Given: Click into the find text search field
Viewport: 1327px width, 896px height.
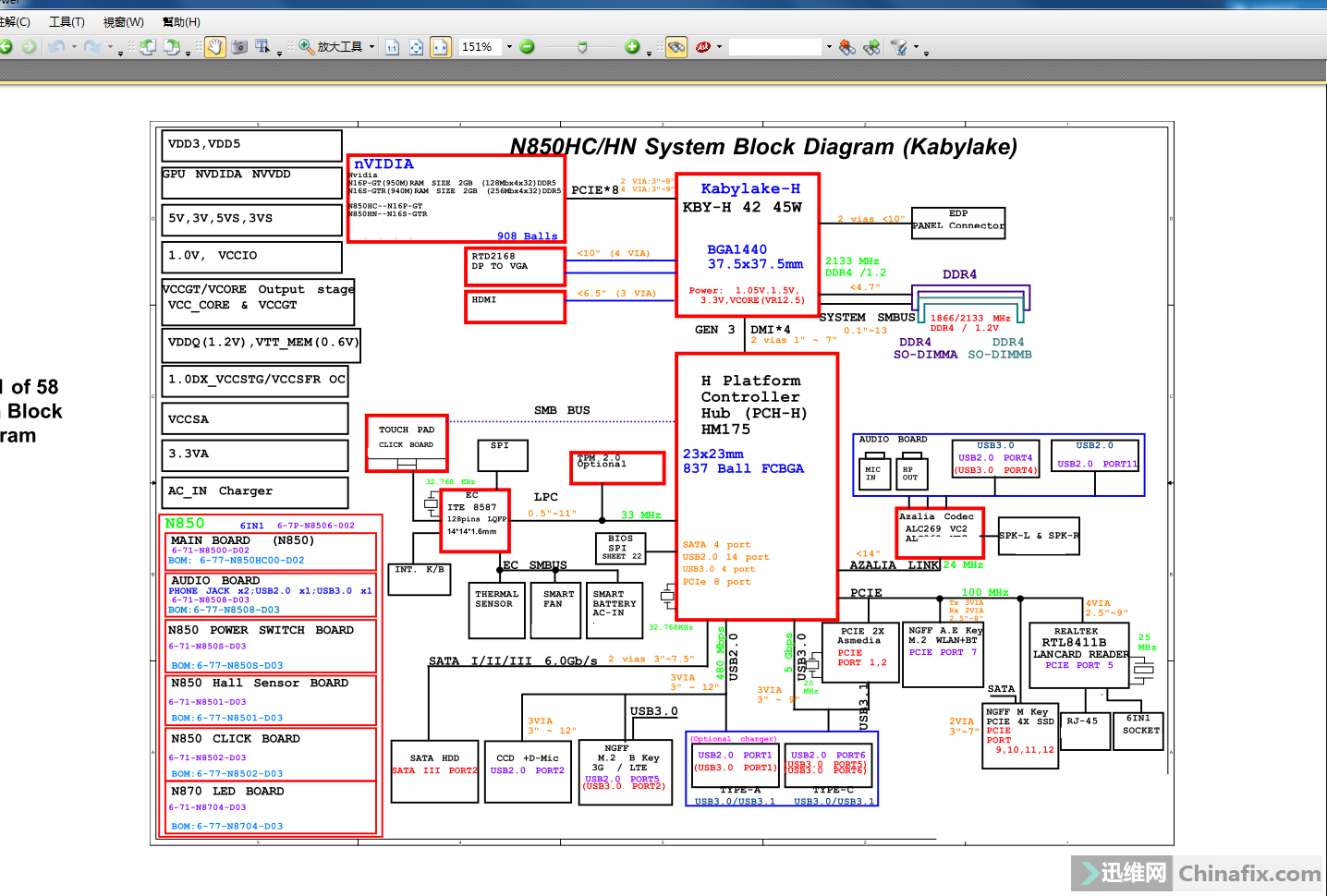Looking at the screenshot, I should pyautogui.click(x=775, y=46).
